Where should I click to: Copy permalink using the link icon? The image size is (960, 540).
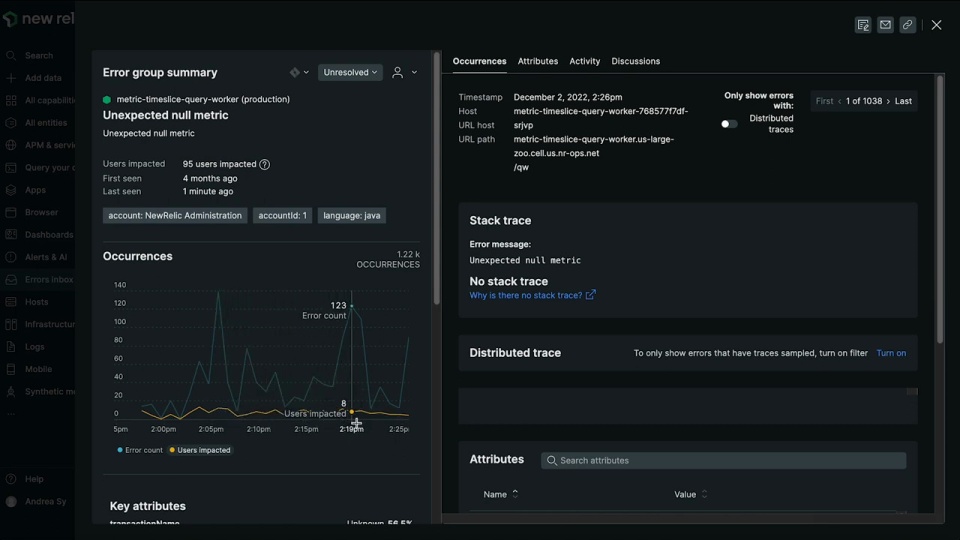click(x=908, y=25)
